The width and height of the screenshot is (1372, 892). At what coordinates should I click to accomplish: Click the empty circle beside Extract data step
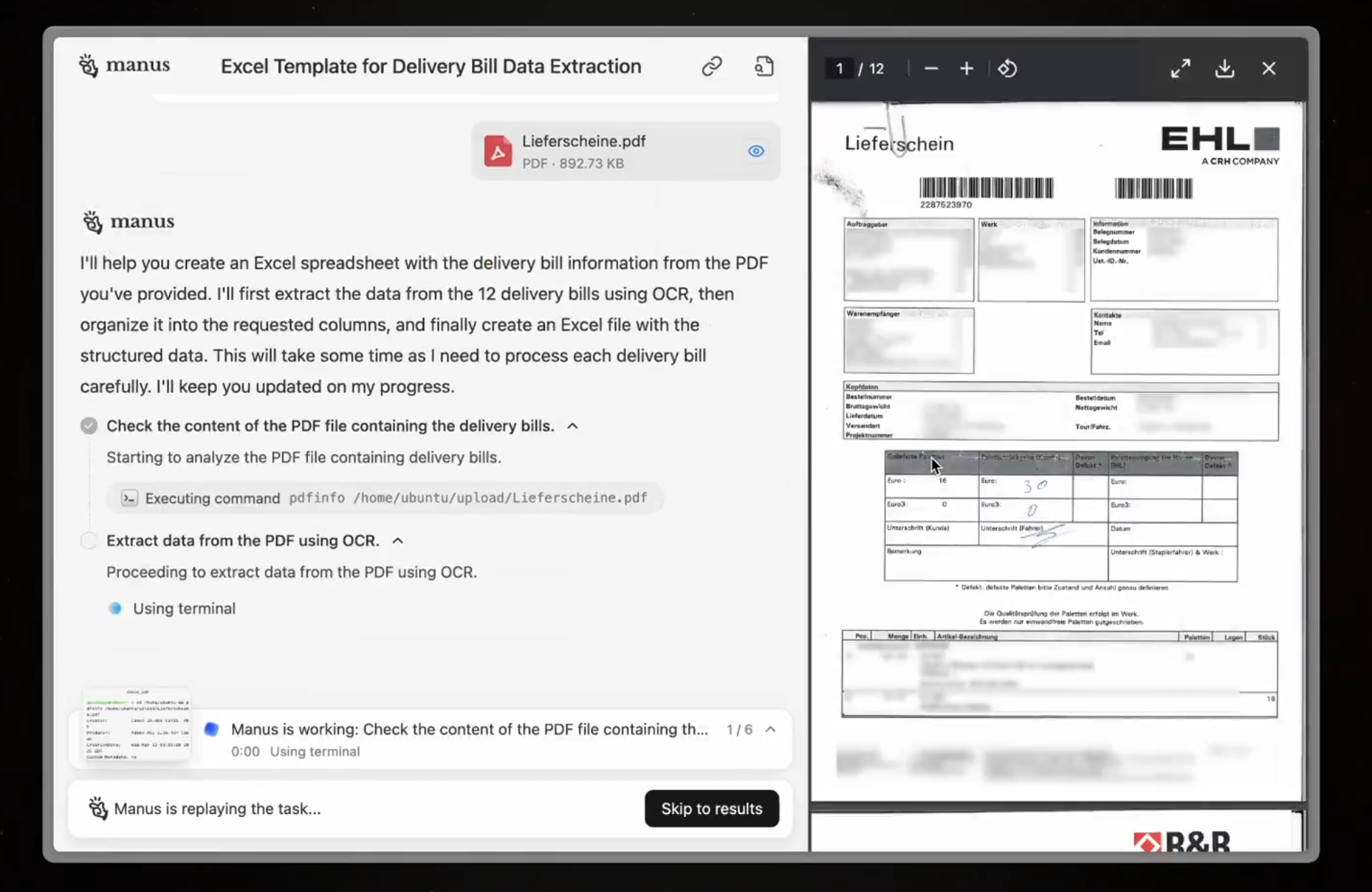[x=89, y=540]
